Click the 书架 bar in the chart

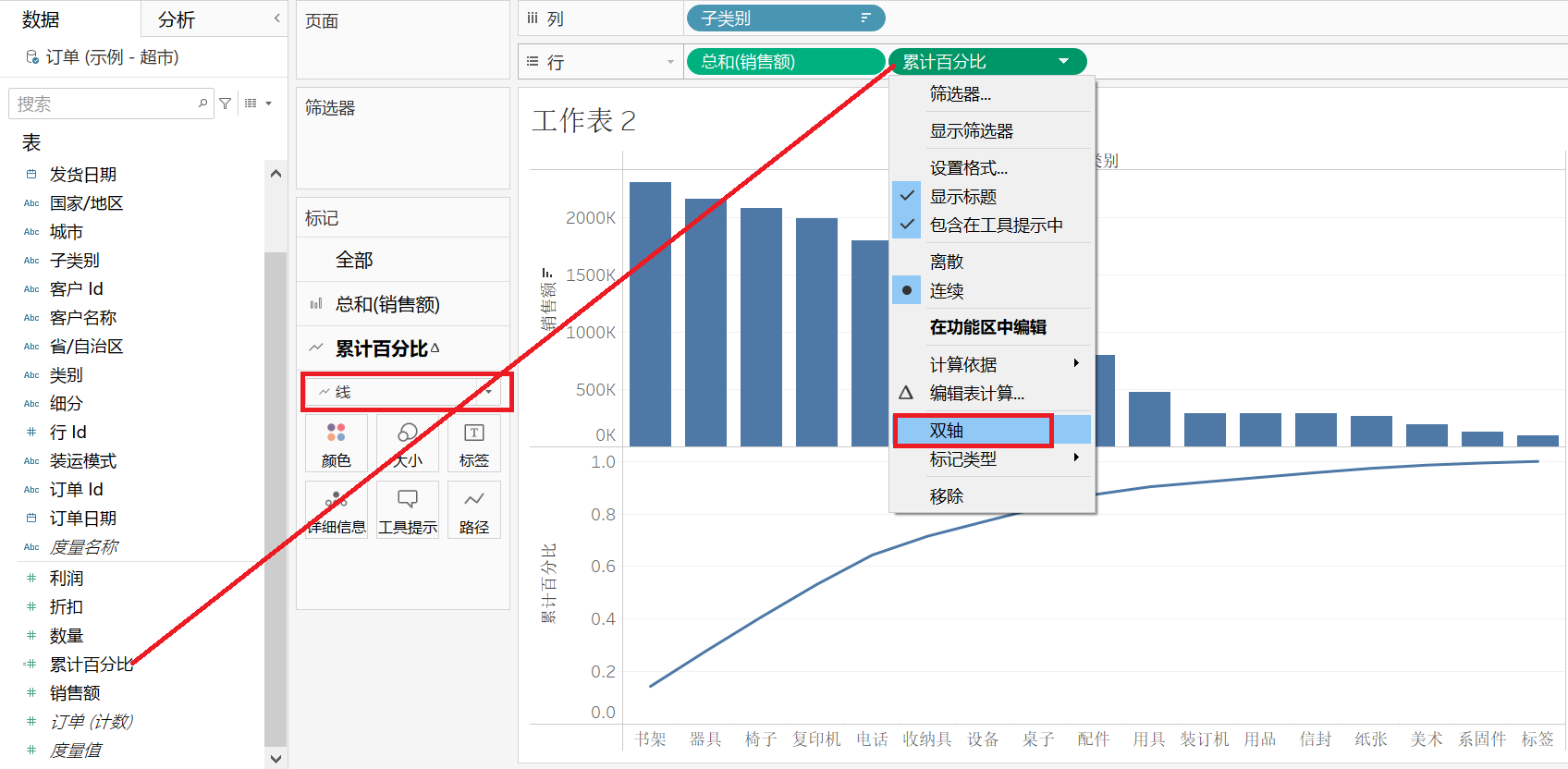pos(650,314)
